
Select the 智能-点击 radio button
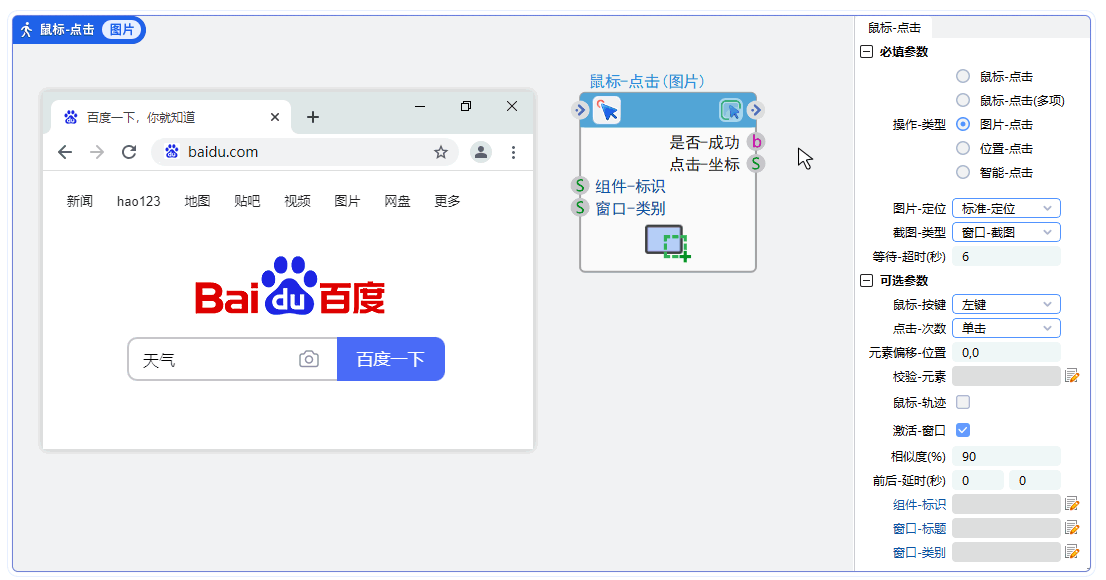point(963,172)
